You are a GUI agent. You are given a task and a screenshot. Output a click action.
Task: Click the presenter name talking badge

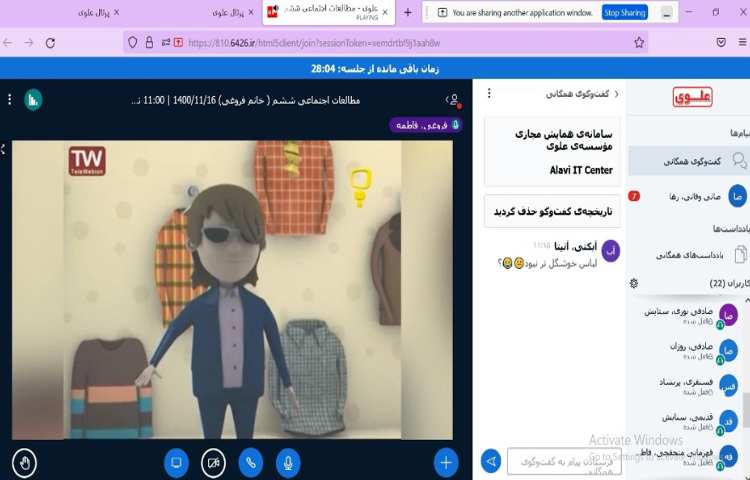[x=426, y=125]
